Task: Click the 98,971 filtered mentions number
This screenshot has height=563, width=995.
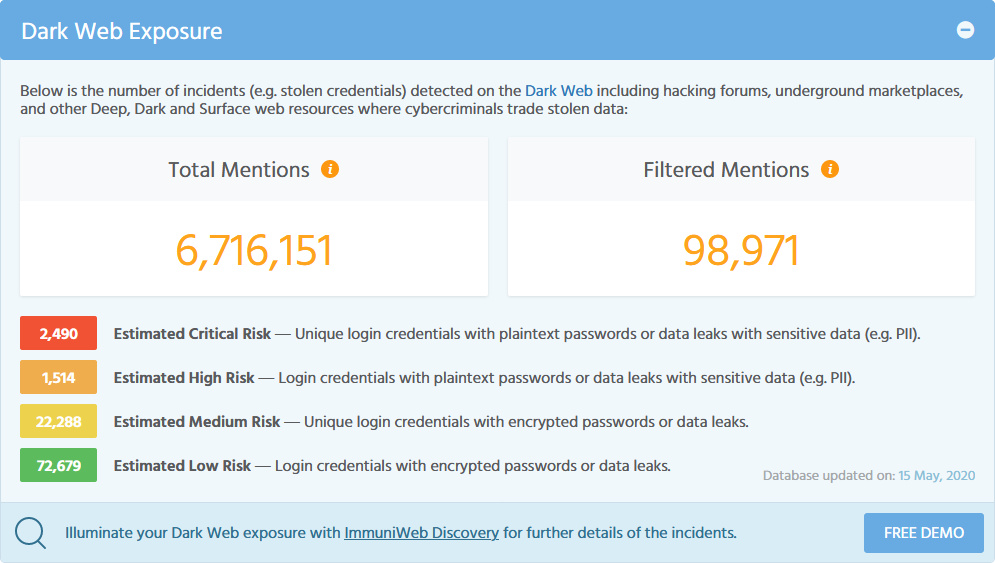Action: coord(741,249)
